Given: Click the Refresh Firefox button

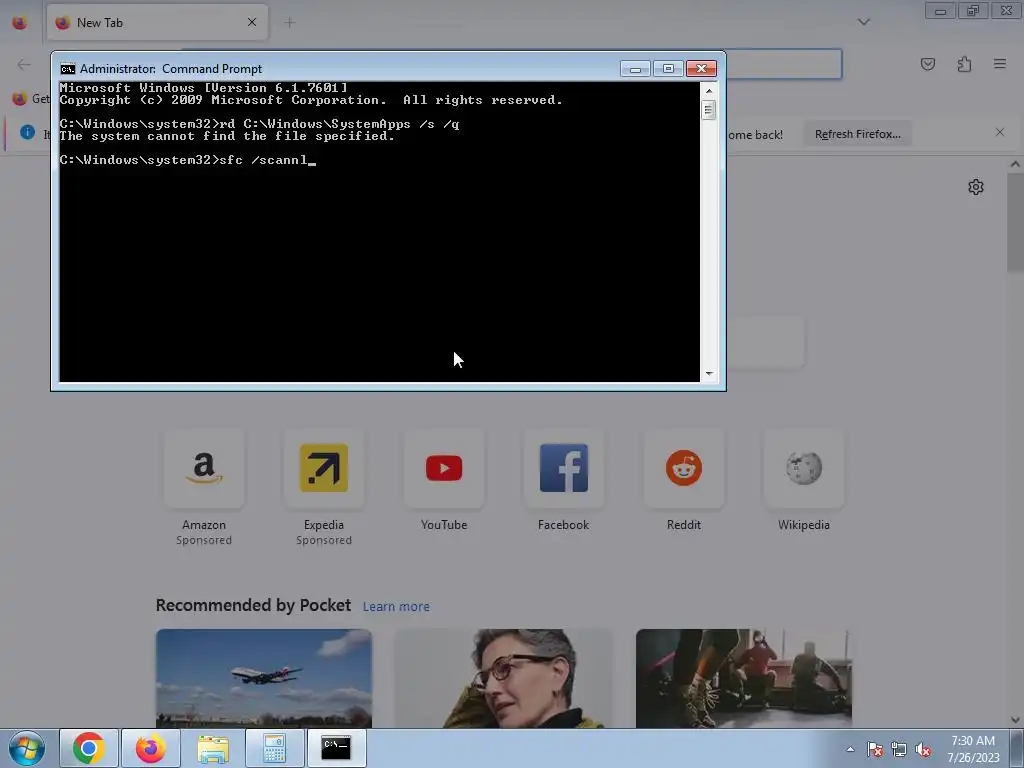Looking at the screenshot, I should 857,134.
